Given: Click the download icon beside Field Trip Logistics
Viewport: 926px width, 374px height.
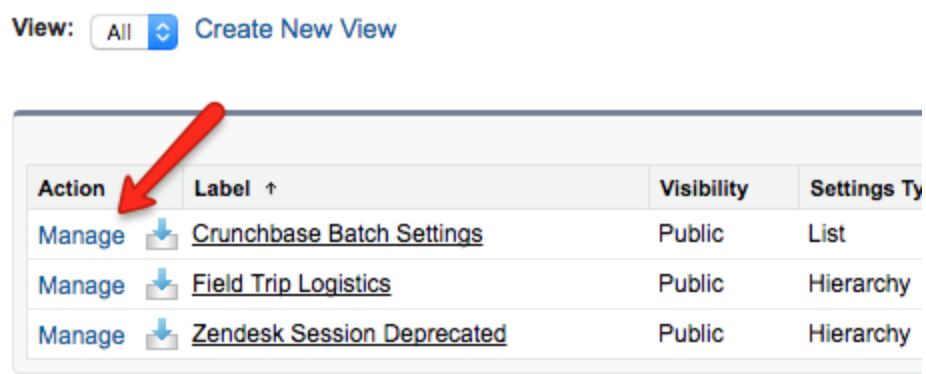Looking at the screenshot, I should pyautogui.click(x=162, y=284).
